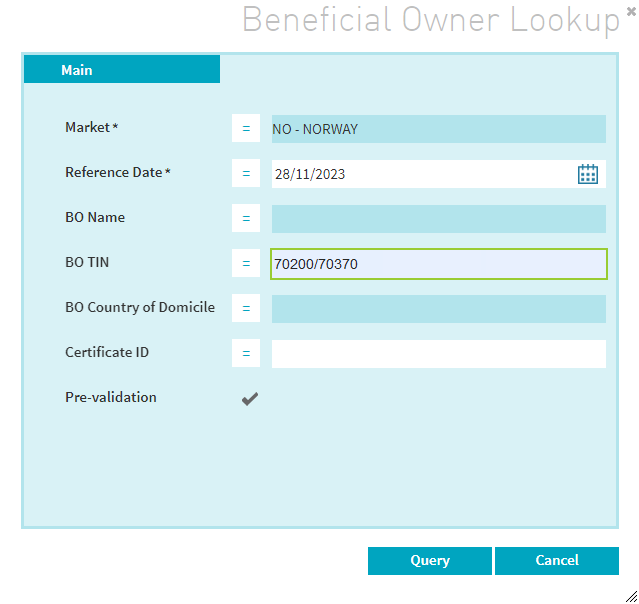Click the Market field showing NO - NORWAY
Viewport: 639px width, 604px height.
pos(438,129)
